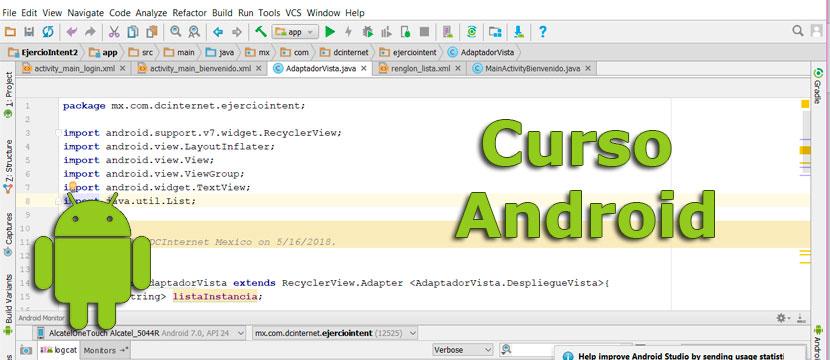Click the dcinternet breadcrumb folder
The width and height of the screenshot is (830, 360).
tap(345, 52)
